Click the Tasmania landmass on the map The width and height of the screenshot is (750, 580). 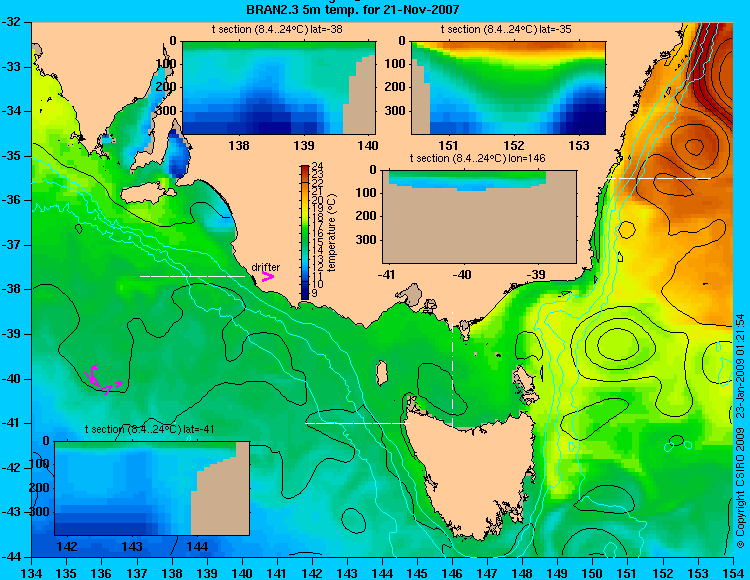click(474, 471)
